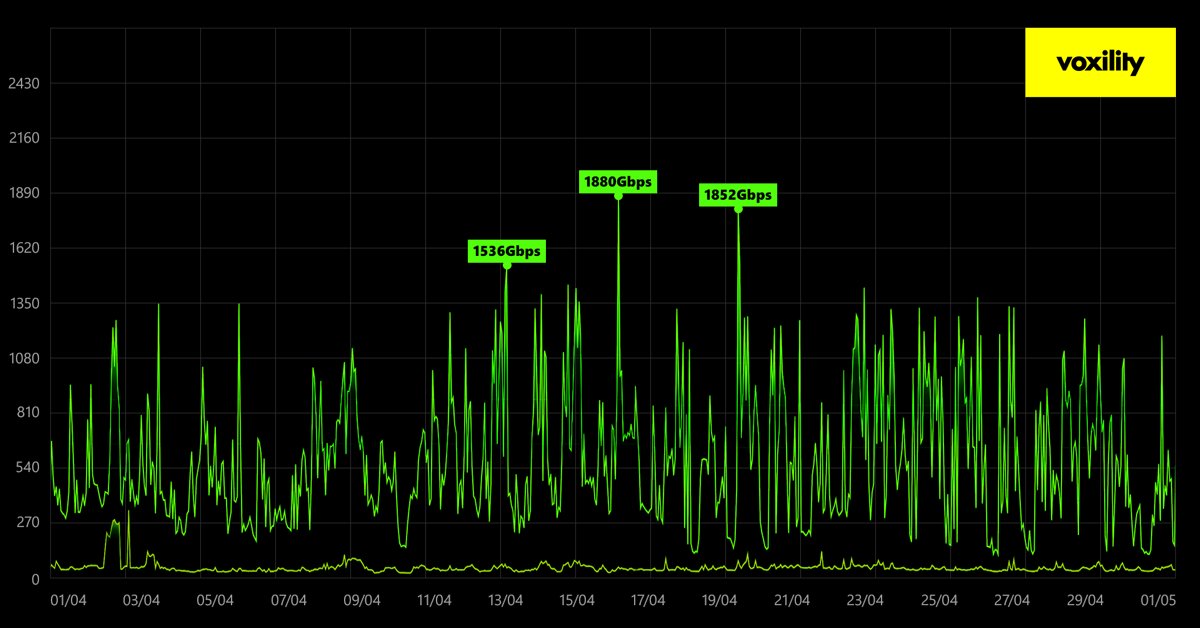Click the 07/04 date label
Screen dimensions: 1200x628
(288, 601)
